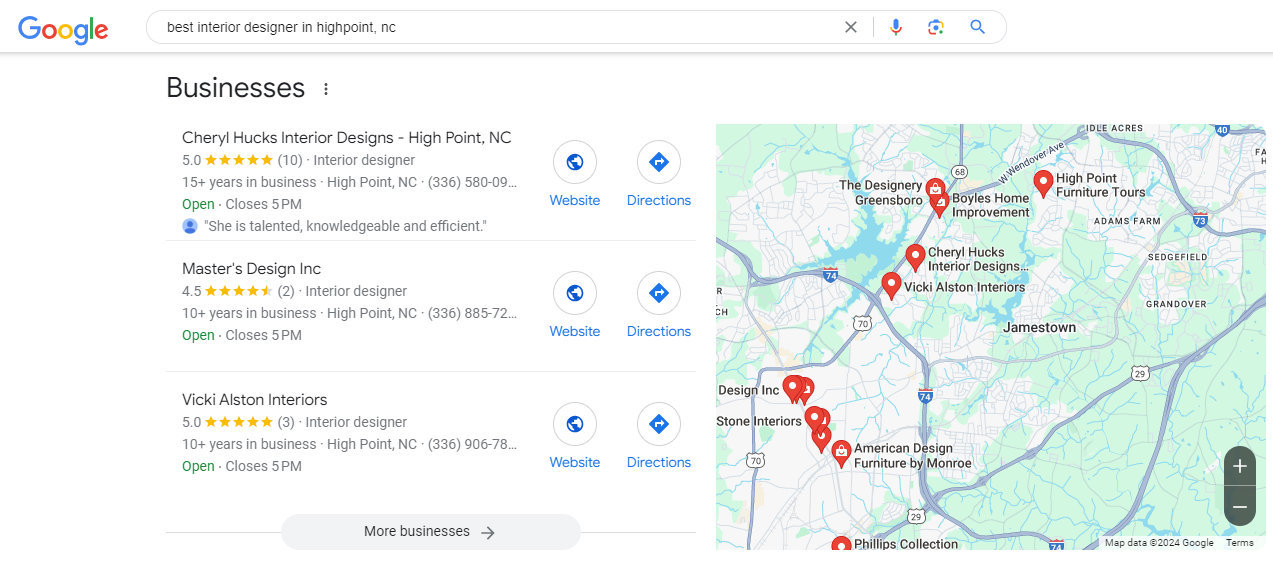The width and height of the screenshot is (1273, 564).
Task: Click the More businesses button
Action: point(431,532)
